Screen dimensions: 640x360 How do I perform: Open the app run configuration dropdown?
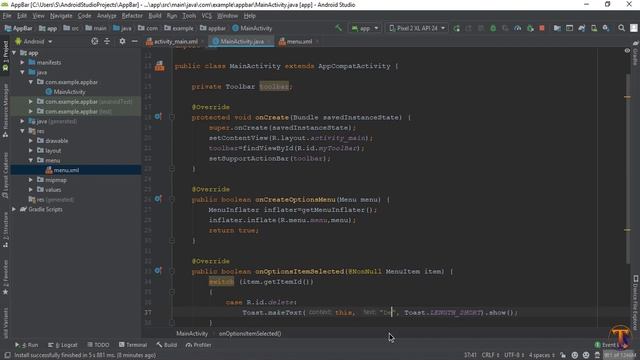365,28
